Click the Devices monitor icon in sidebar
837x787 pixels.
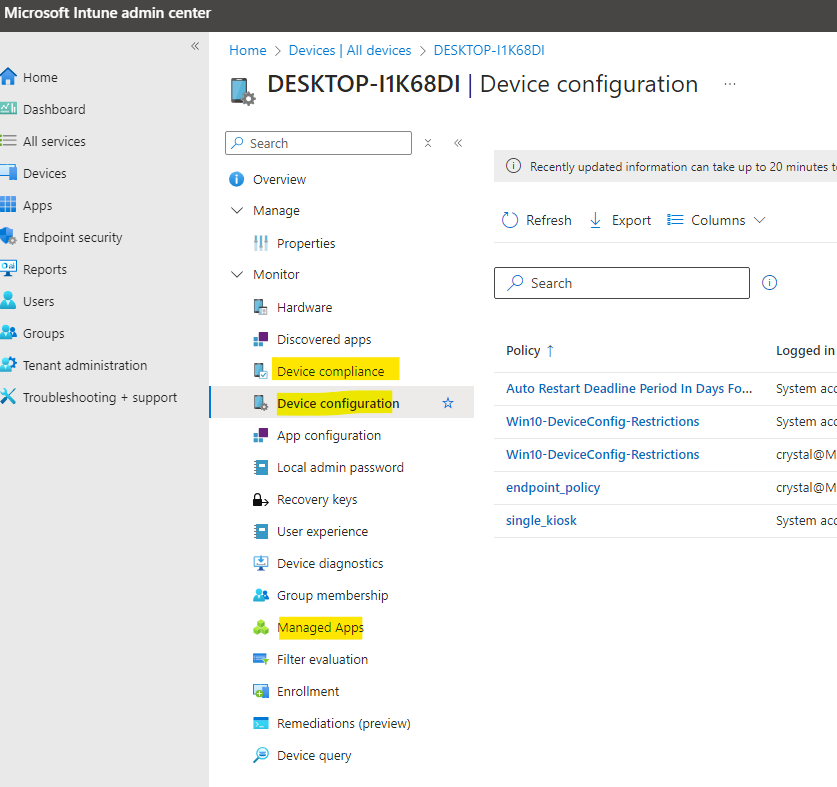click(x=9, y=173)
